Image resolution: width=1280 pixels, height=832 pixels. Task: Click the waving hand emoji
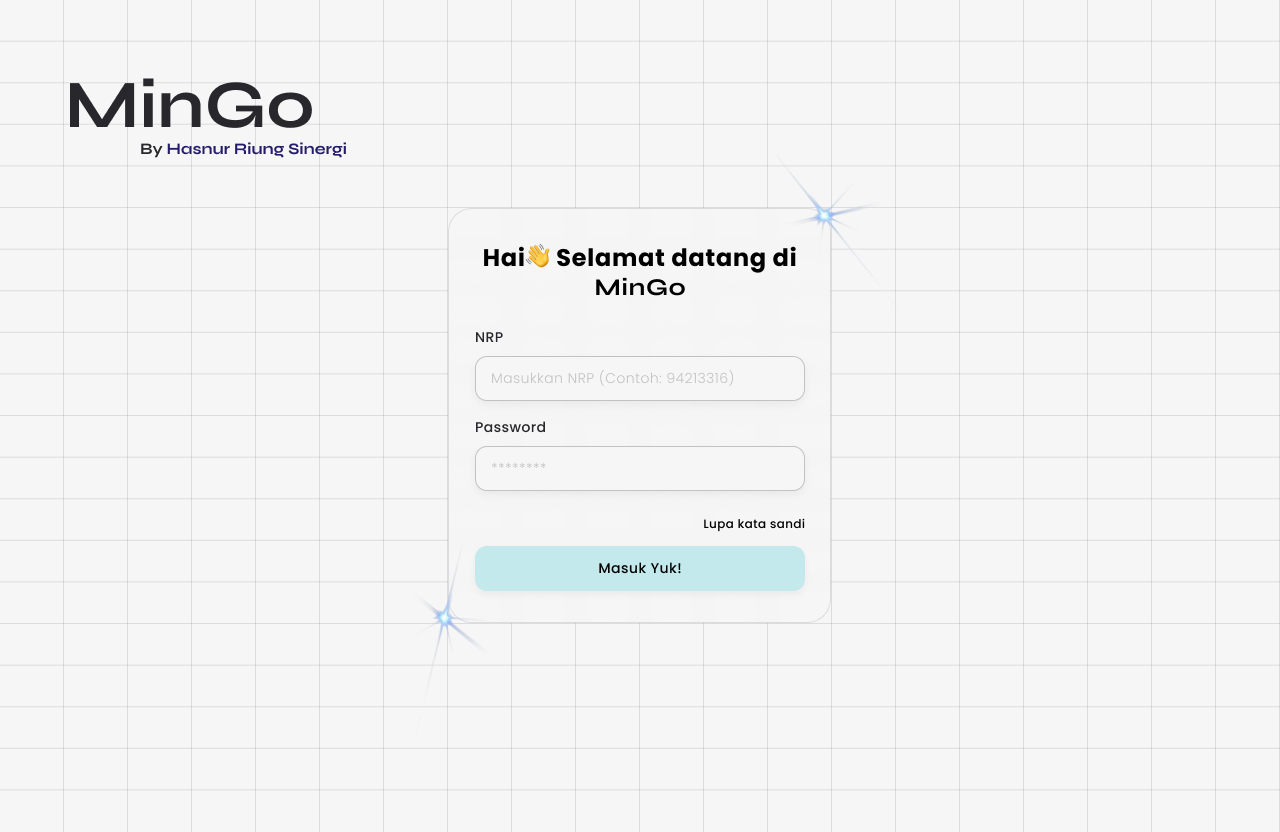[x=538, y=256]
